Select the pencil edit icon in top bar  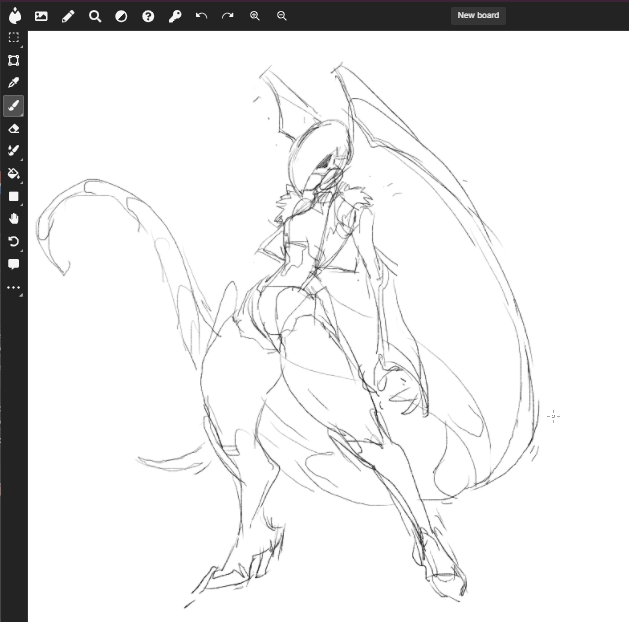(x=68, y=16)
